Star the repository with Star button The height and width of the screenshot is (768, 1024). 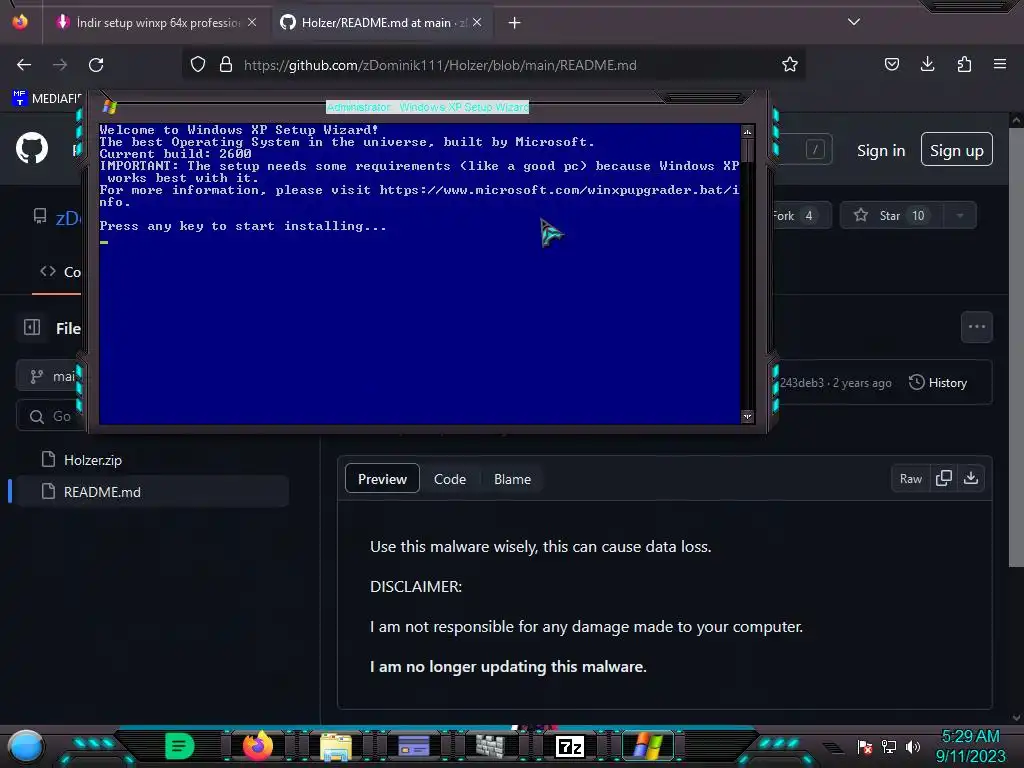892,216
